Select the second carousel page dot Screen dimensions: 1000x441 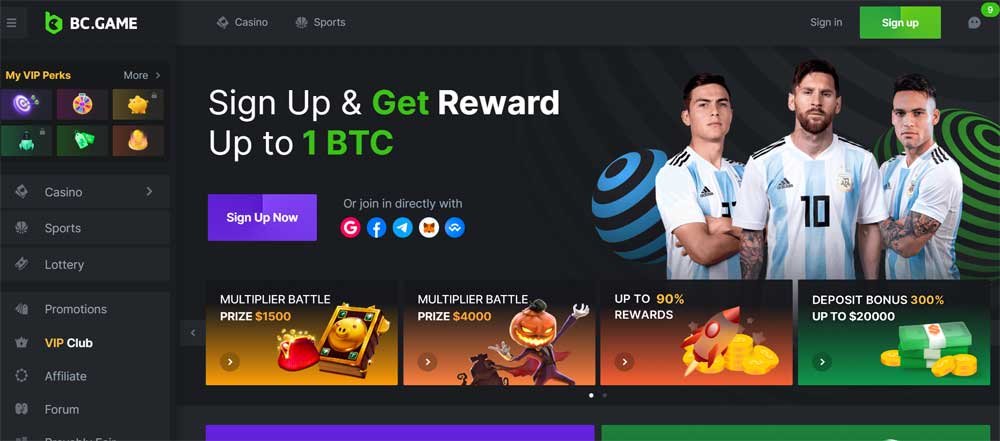605,396
